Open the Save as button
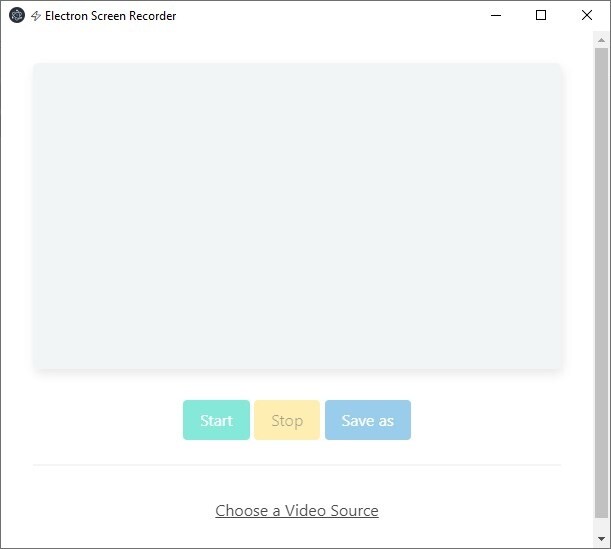This screenshot has width=611, height=549. 368,420
